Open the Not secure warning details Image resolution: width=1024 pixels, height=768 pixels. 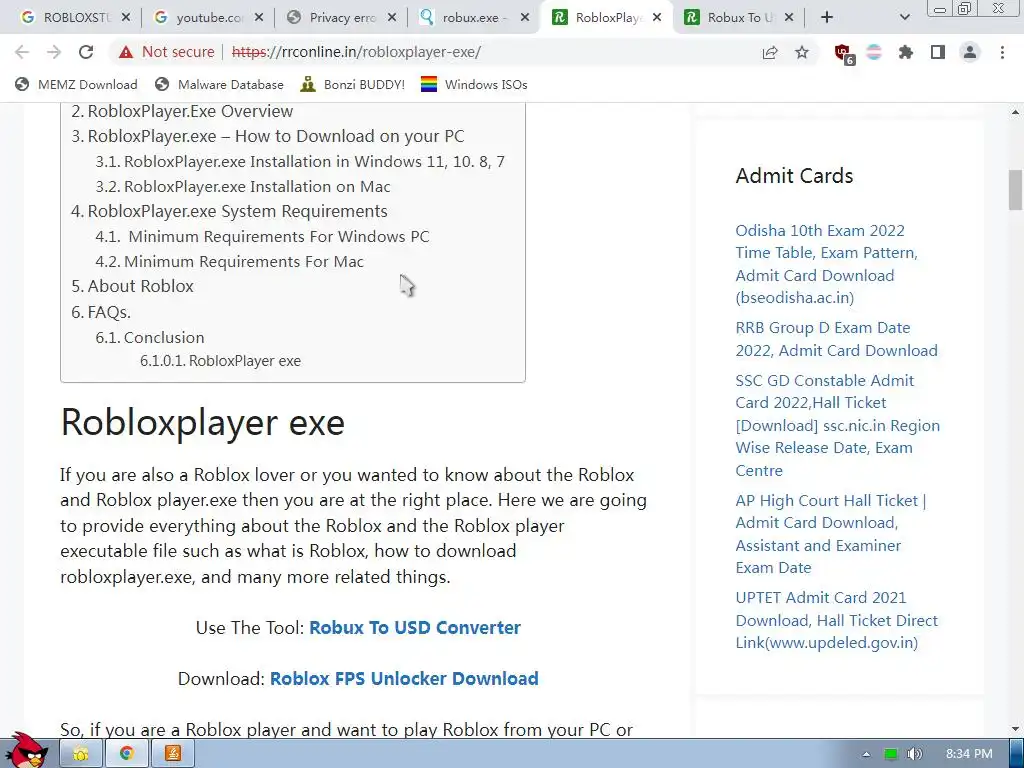[x=167, y=52]
